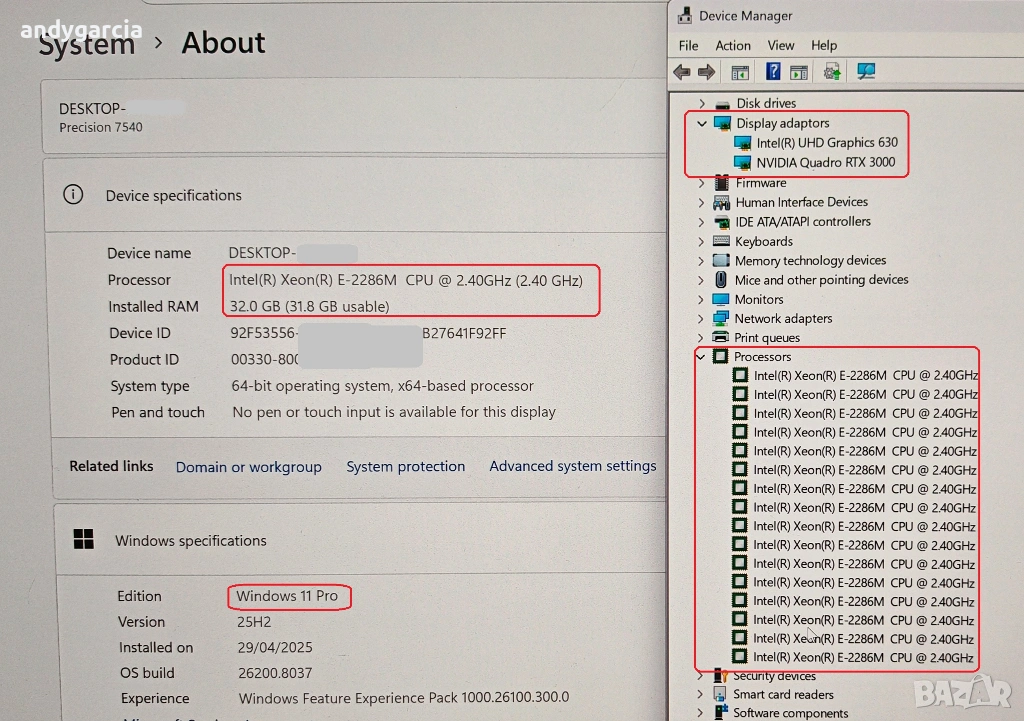Viewport: 1024px width, 721px height.
Task: Collapse the Processors category
Action: pos(701,357)
